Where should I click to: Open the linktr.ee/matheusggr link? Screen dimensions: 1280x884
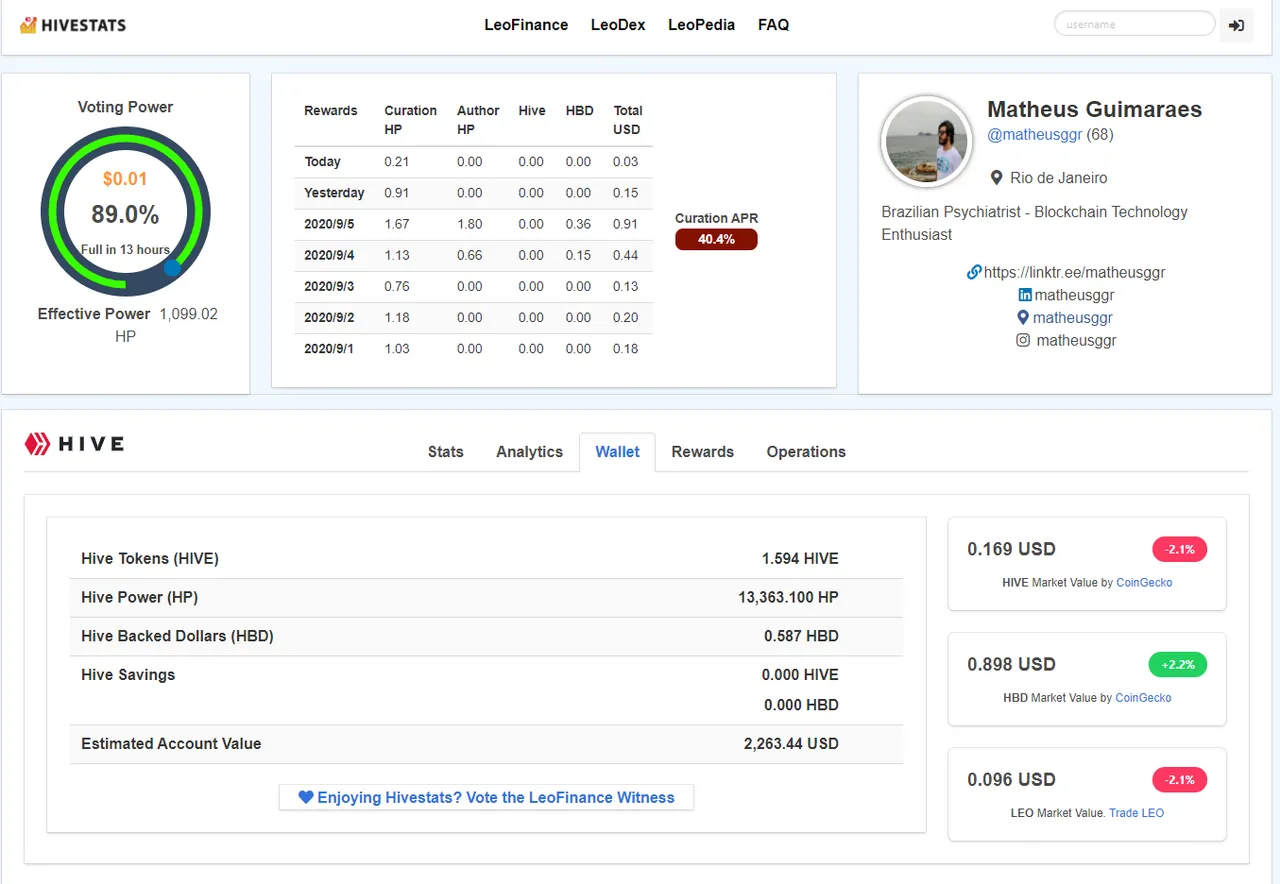pyautogui.click(x=1075, y=272)
